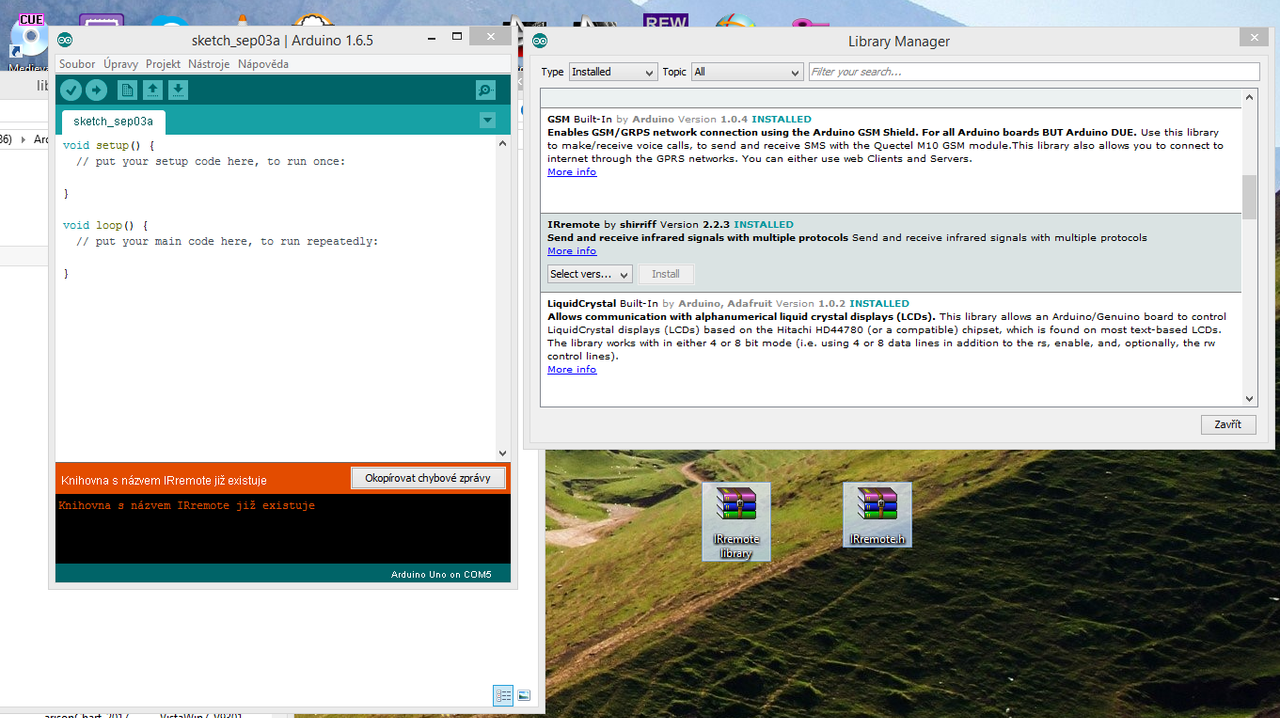1280x718 pixels.
Task: Open the Nástroje menu
Action: 209,64
